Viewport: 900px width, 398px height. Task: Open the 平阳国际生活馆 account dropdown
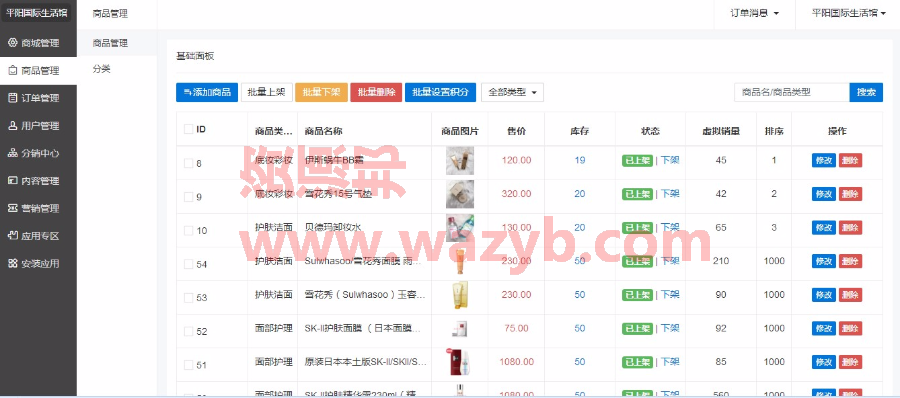848,14
